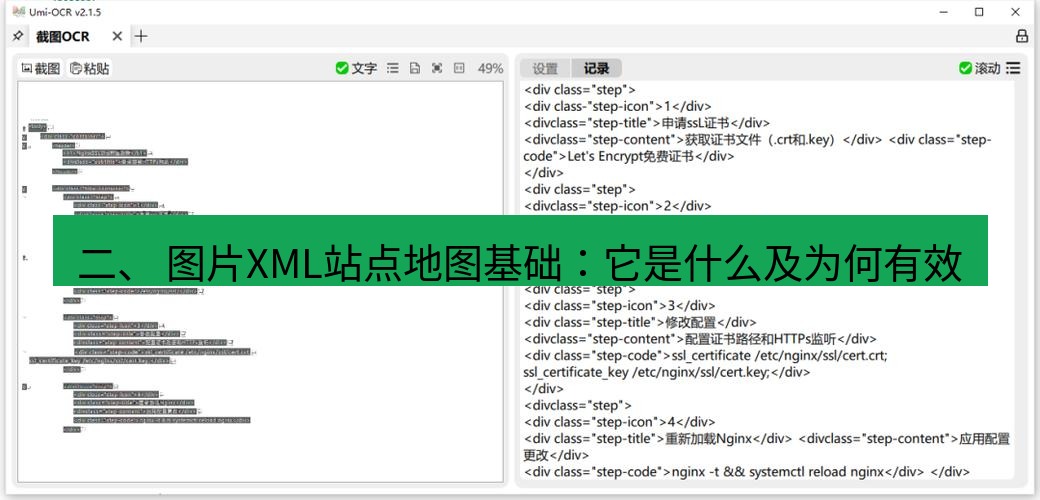Select the 截图OCR tab
The width and height of the screenshot is (1040, 500).
tap(63, 36)
